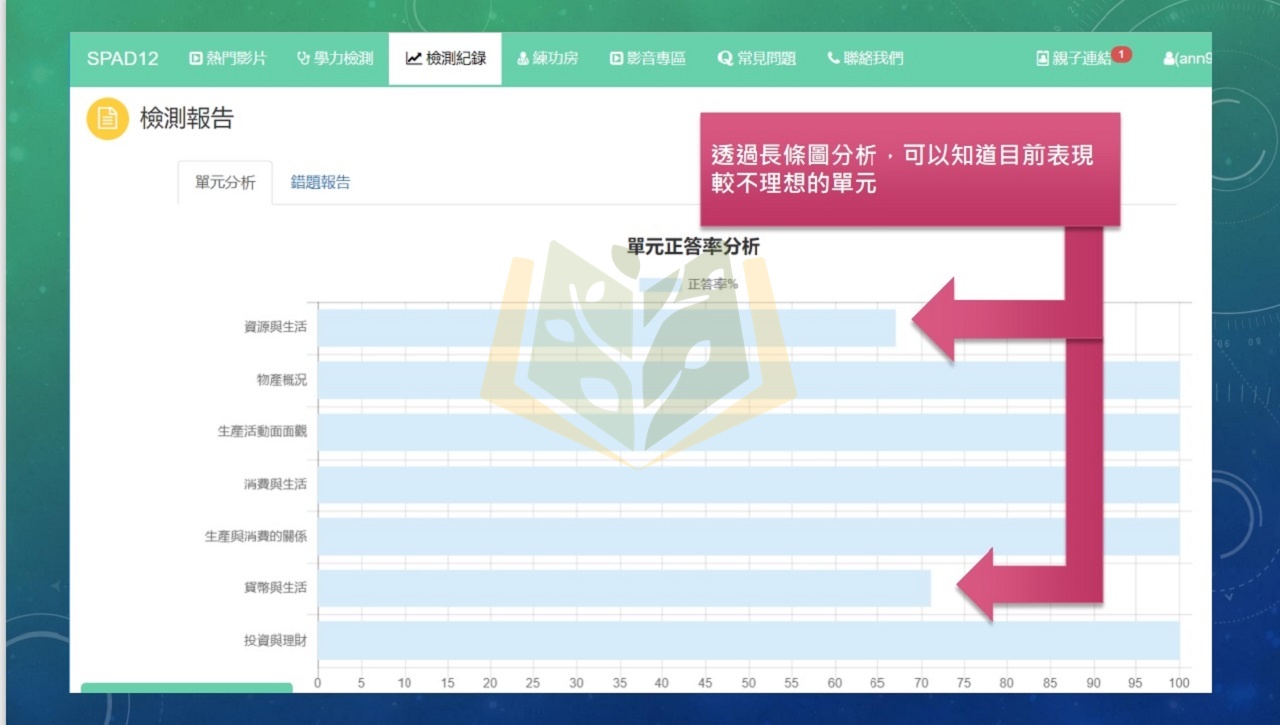Click the 貨幣與生活 axis label

275,588
